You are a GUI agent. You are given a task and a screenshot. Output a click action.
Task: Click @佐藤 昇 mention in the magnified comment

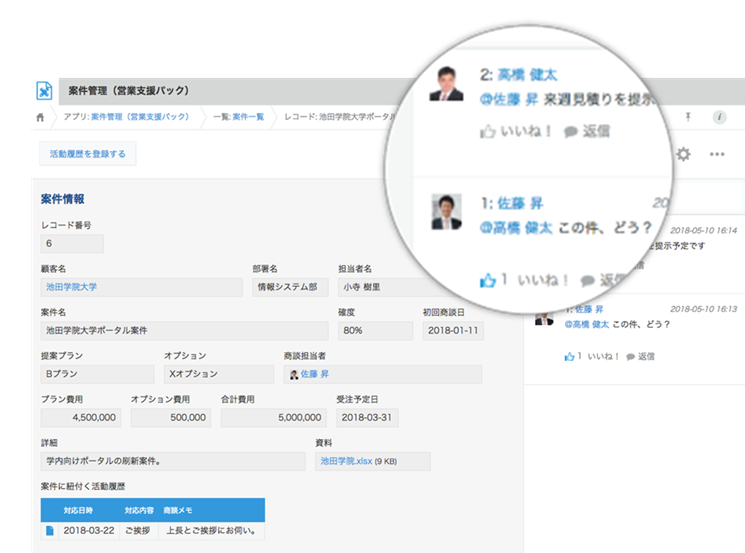(x=509, y=99)
